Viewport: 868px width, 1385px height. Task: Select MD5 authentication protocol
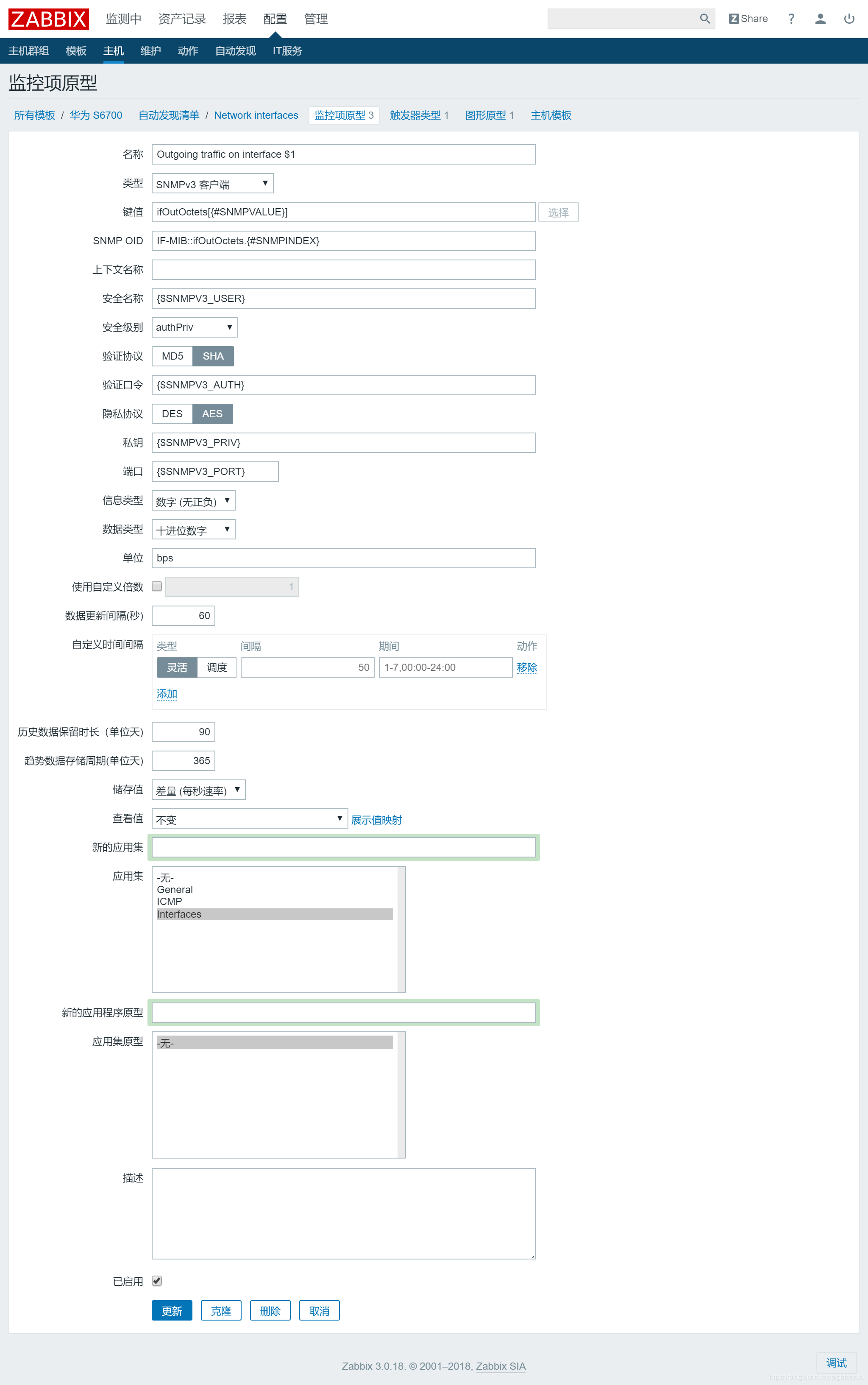[172, 356]
